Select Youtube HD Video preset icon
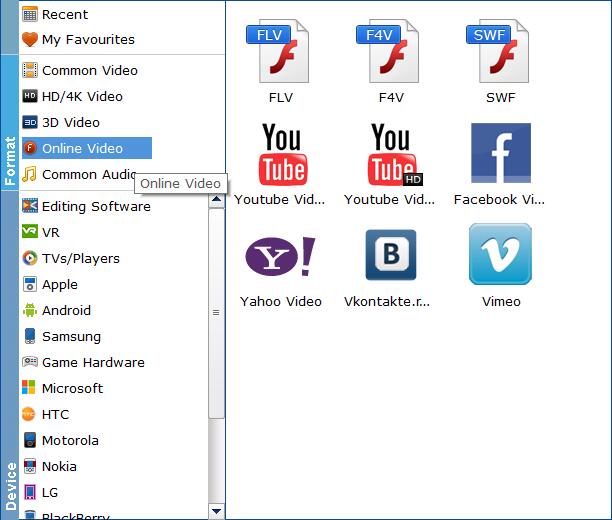The height and width of the screenshot is (520, 612). tap(395, 154)
